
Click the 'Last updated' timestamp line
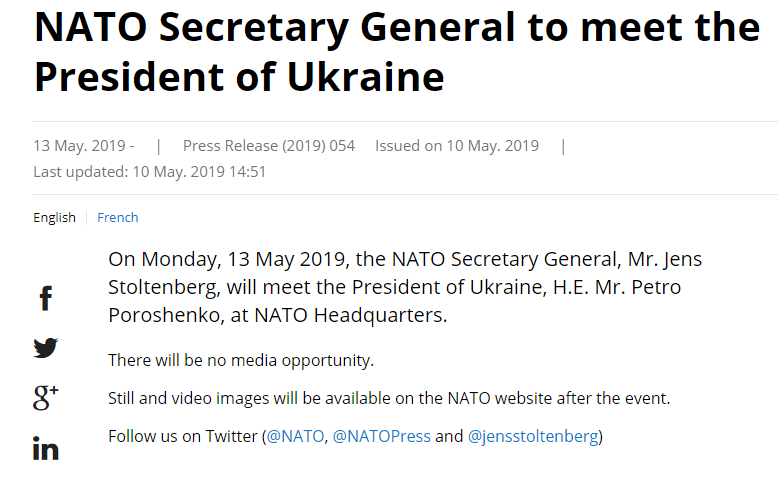click(x=149, y=171)
